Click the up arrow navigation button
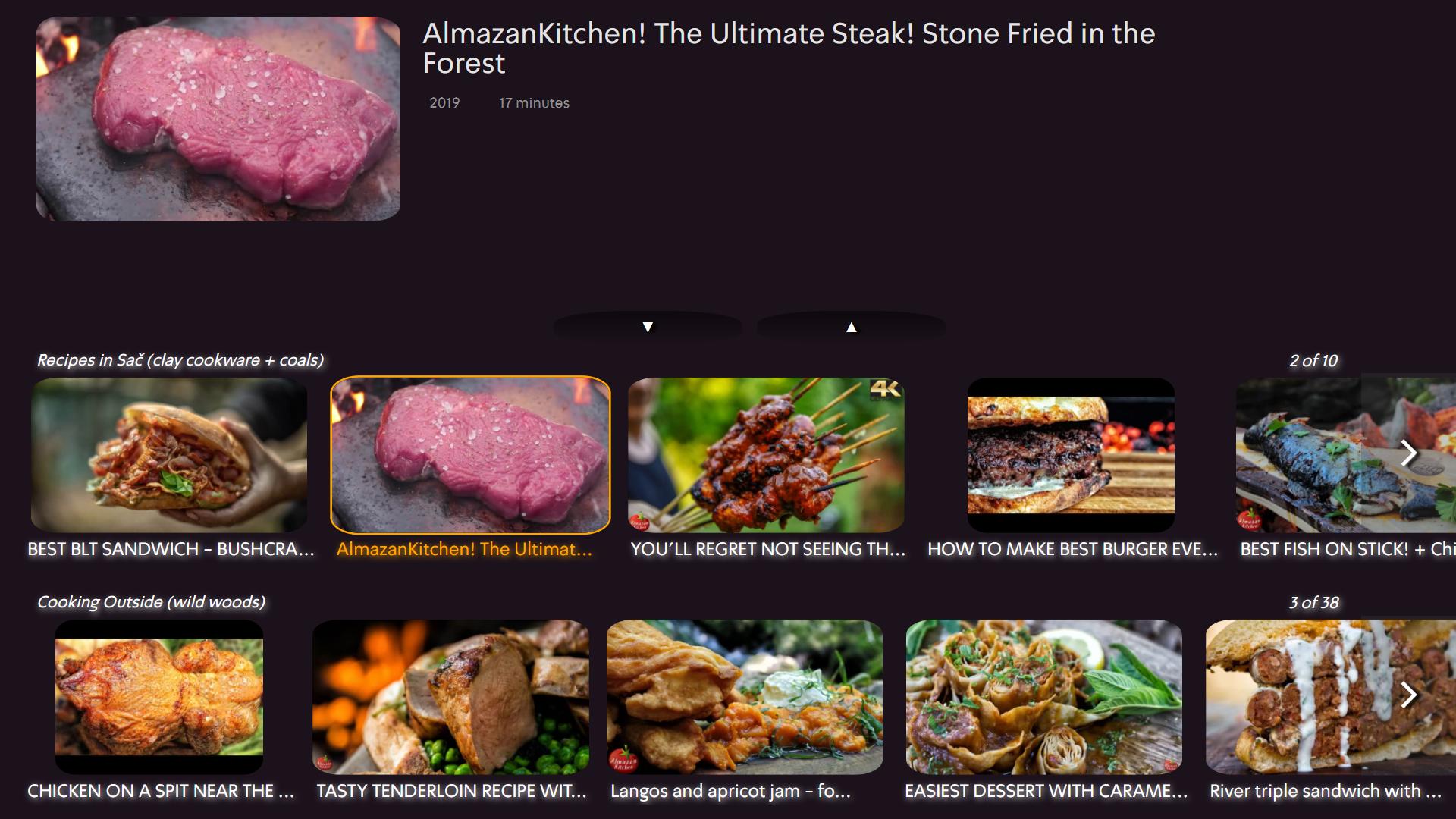 (851, 327)
